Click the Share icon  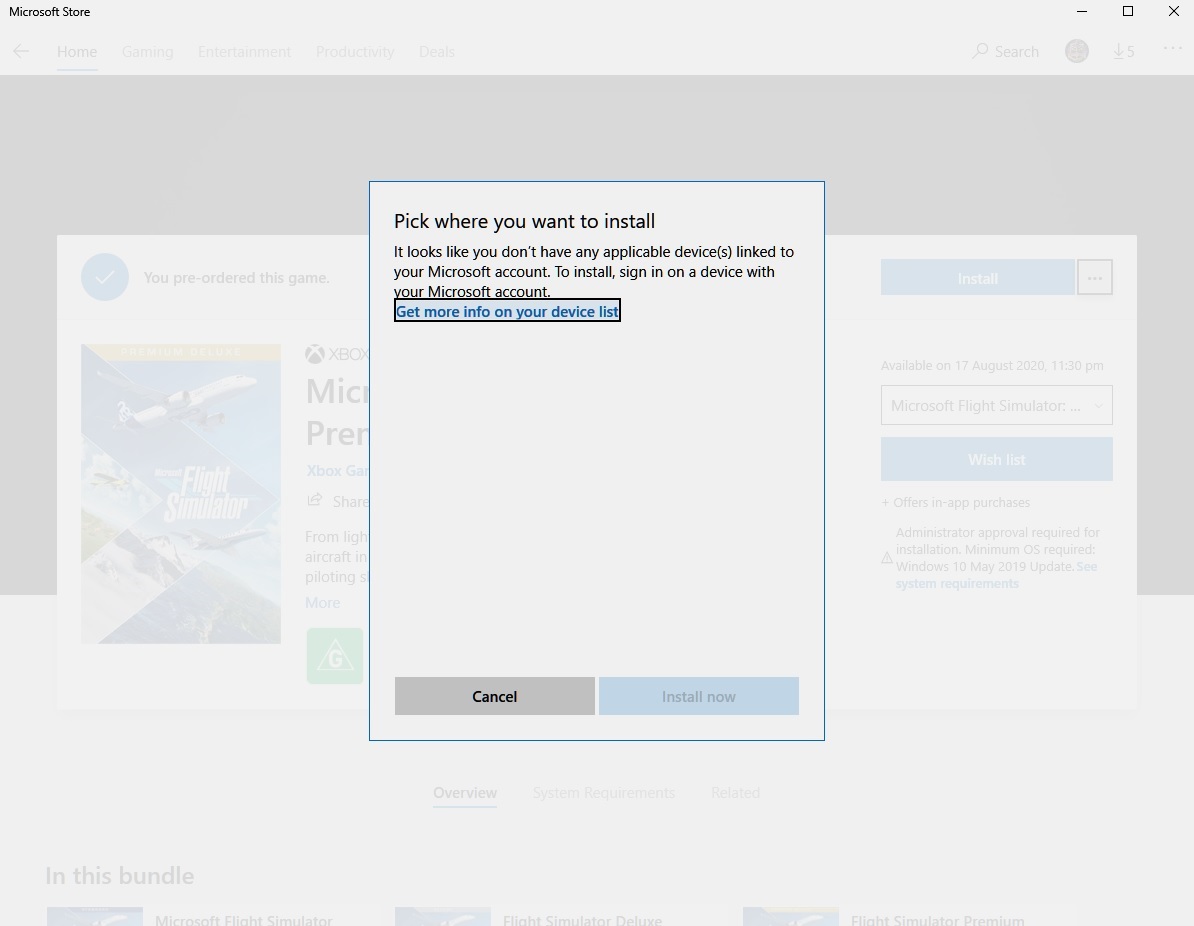coord(314,500)
